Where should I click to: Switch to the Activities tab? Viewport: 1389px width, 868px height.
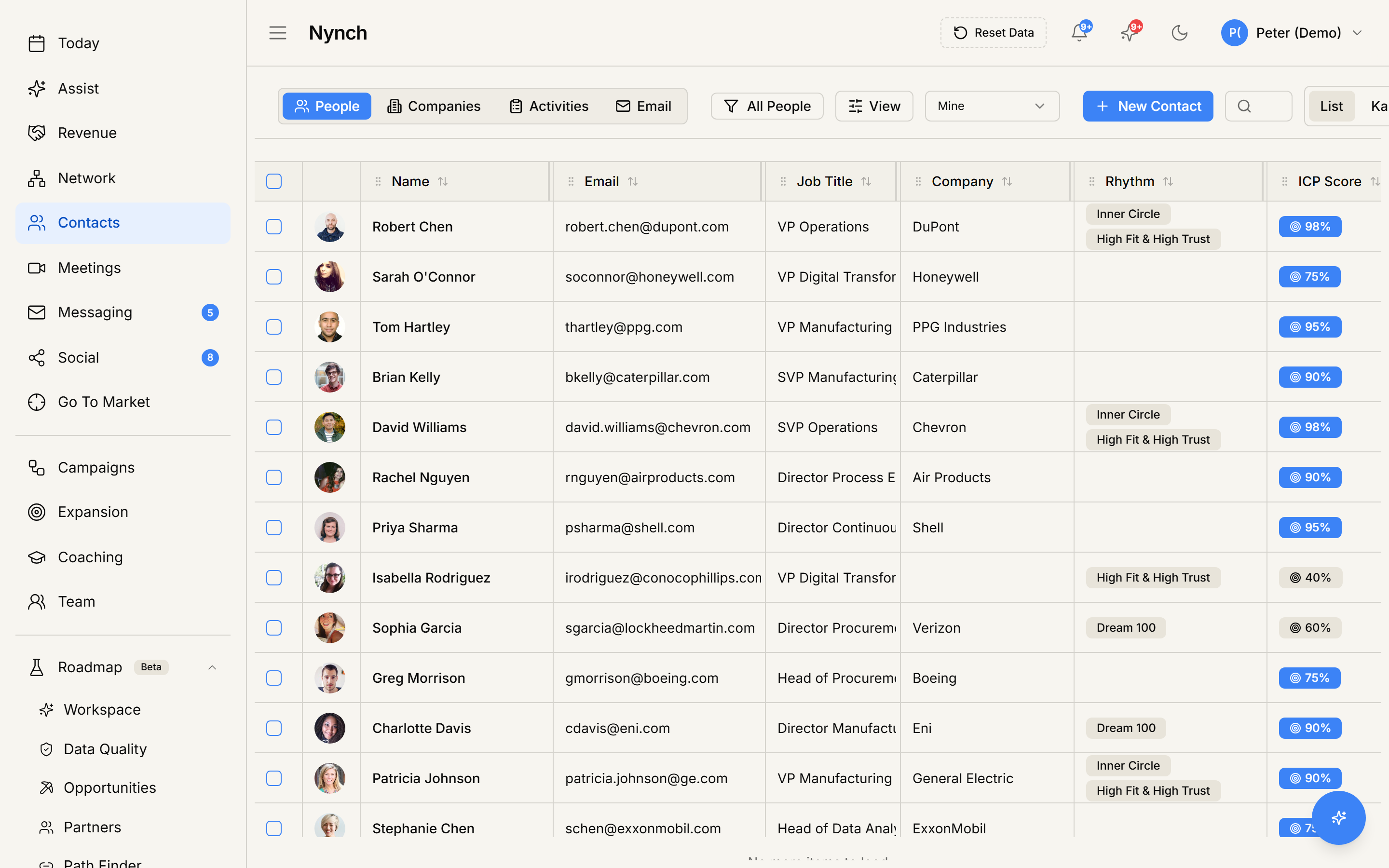point(549,106)
